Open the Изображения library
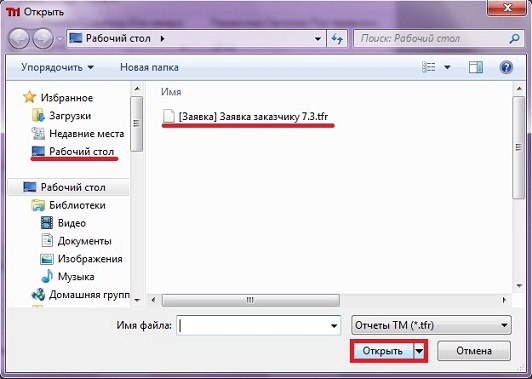This screenshot has width=532, height=379. coord(90,259)
